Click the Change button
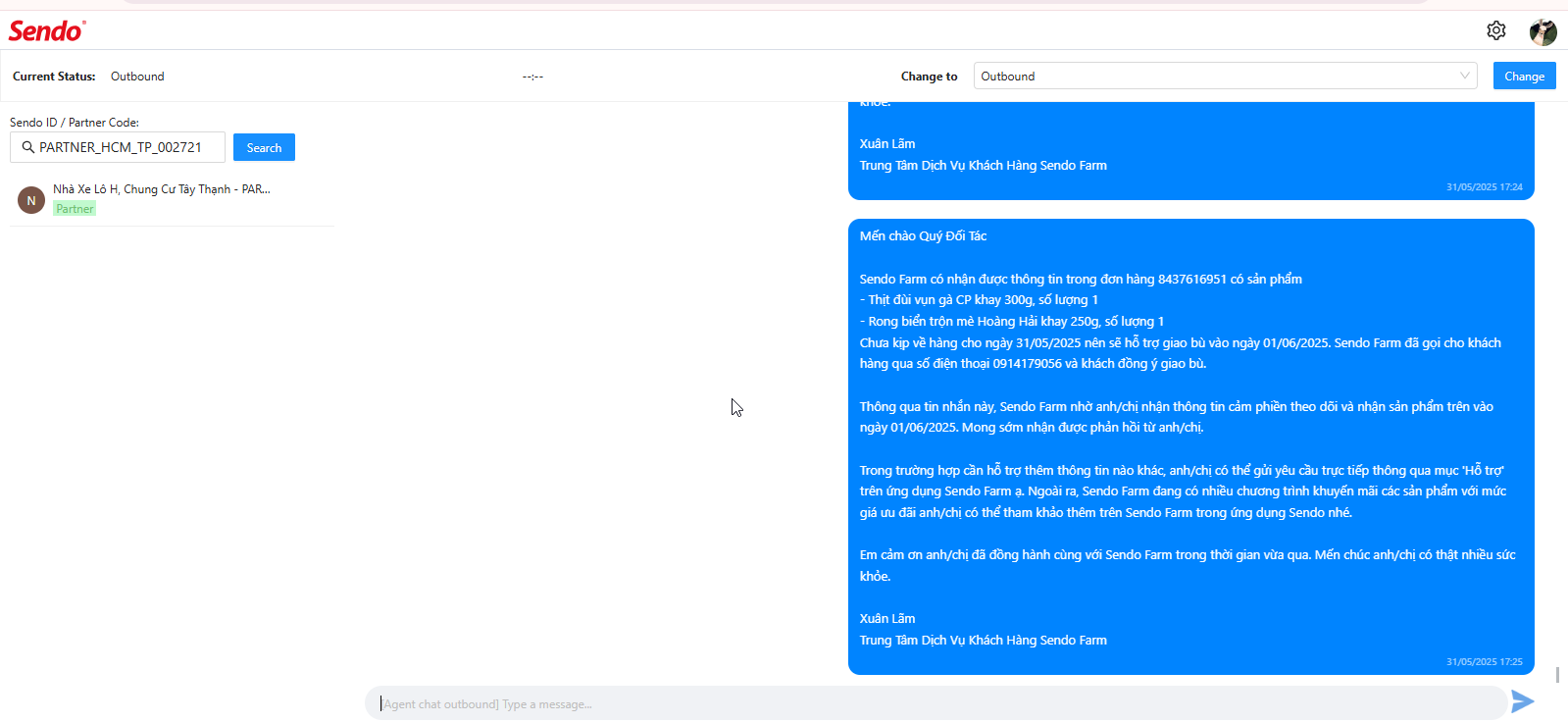 click(x=1524, y=76)
